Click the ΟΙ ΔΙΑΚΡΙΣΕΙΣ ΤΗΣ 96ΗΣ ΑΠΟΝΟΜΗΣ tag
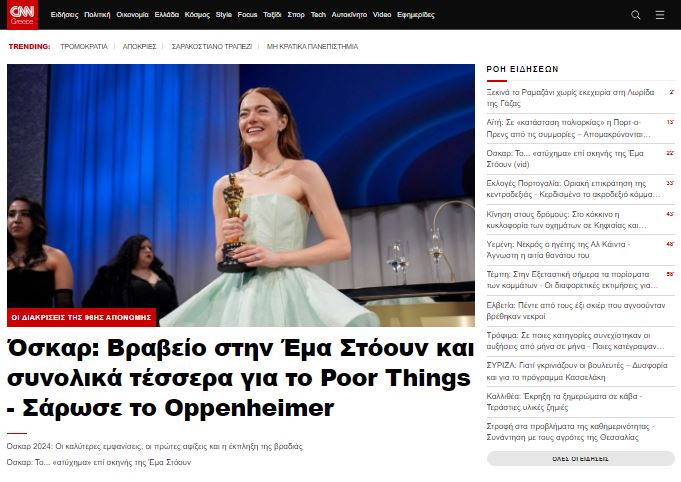Image resolution: width=681 pixels, height=482 pixels. 81,317
